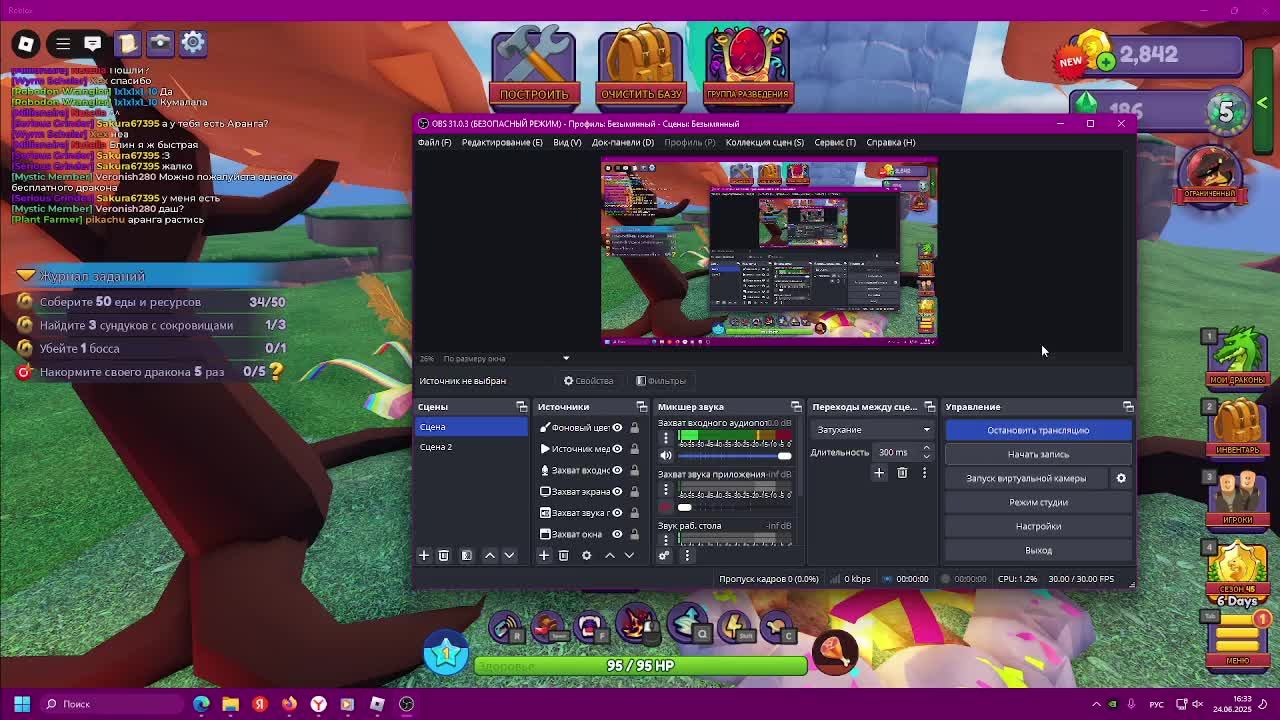1280x720 pixels.
Task: Increase transition duration with up arrow
Action: [926, 448]
